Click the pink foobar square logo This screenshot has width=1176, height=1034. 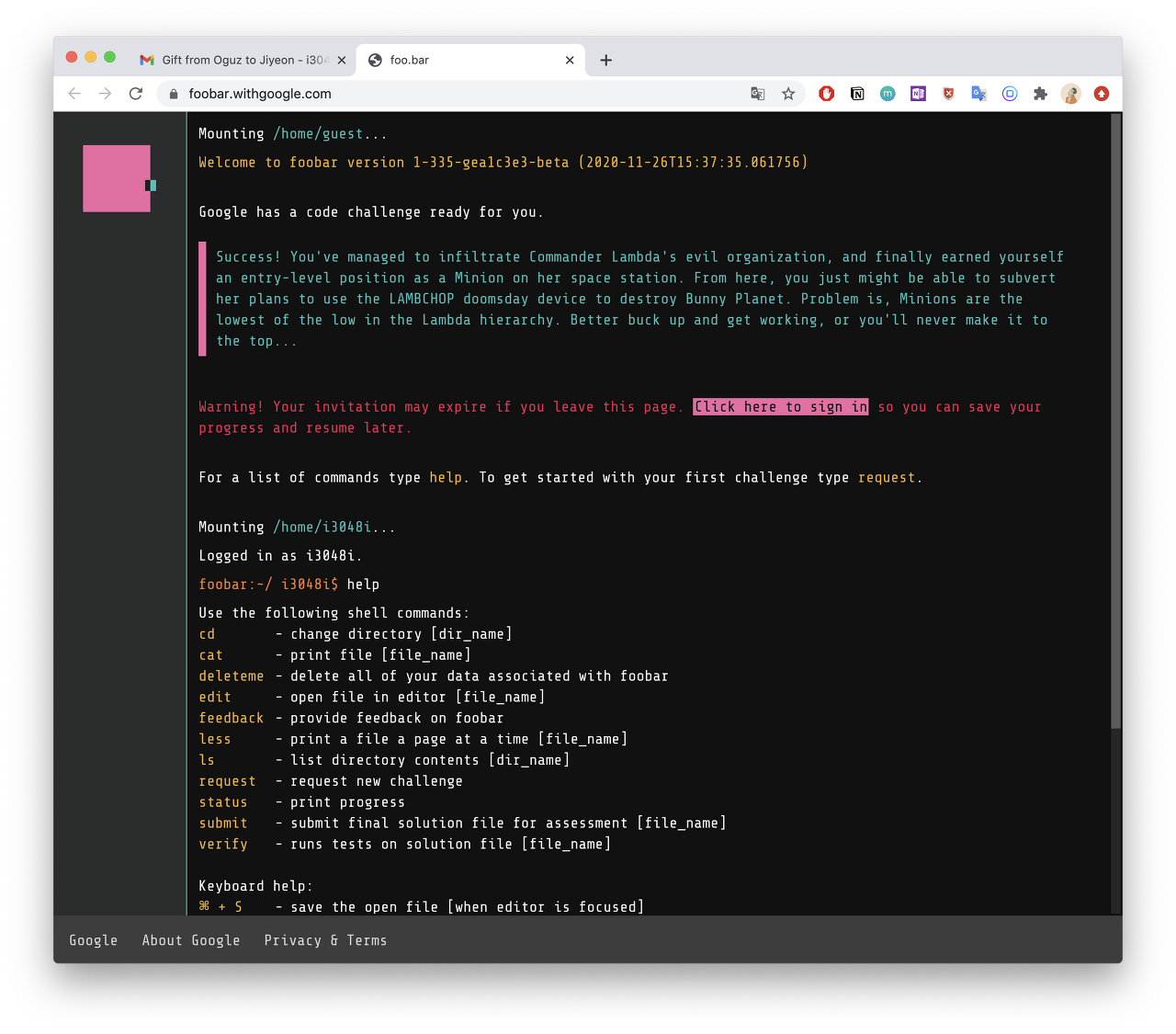point(117,178)
